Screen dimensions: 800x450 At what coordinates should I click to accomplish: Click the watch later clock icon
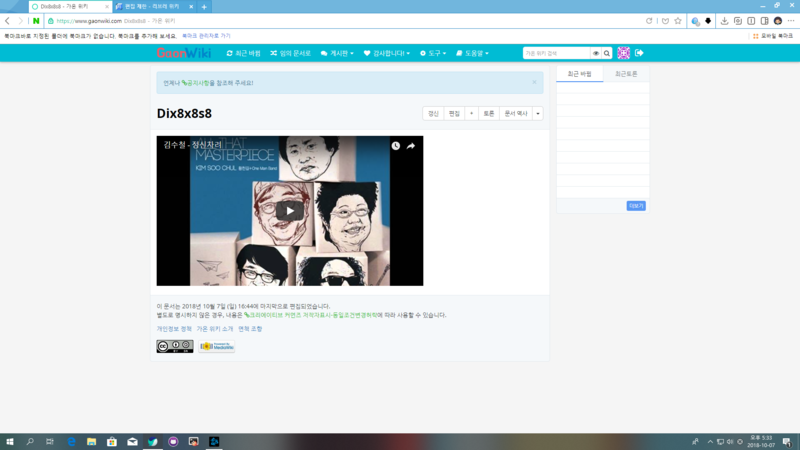(396, 146)
